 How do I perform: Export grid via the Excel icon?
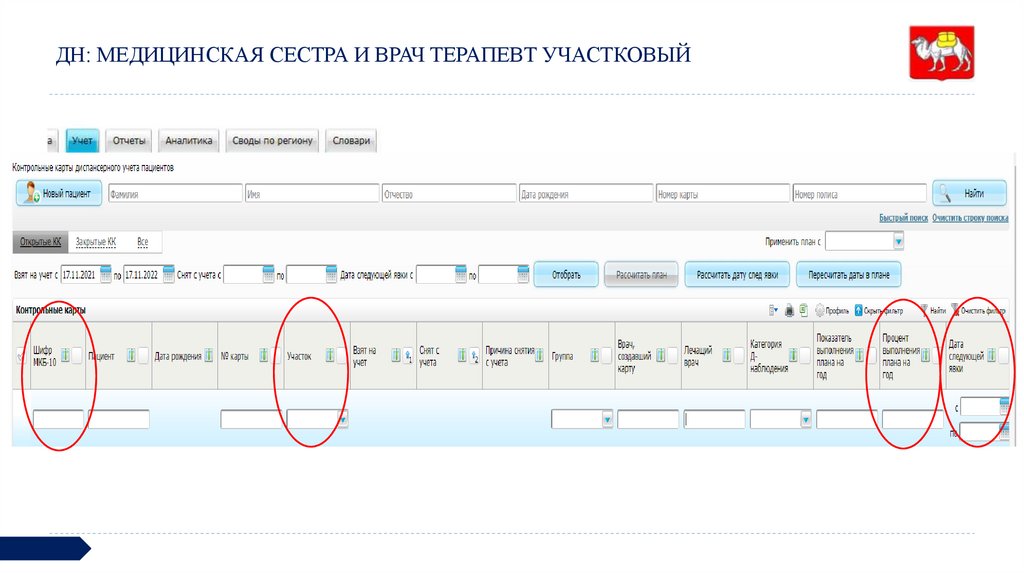[x=803, y=311]
